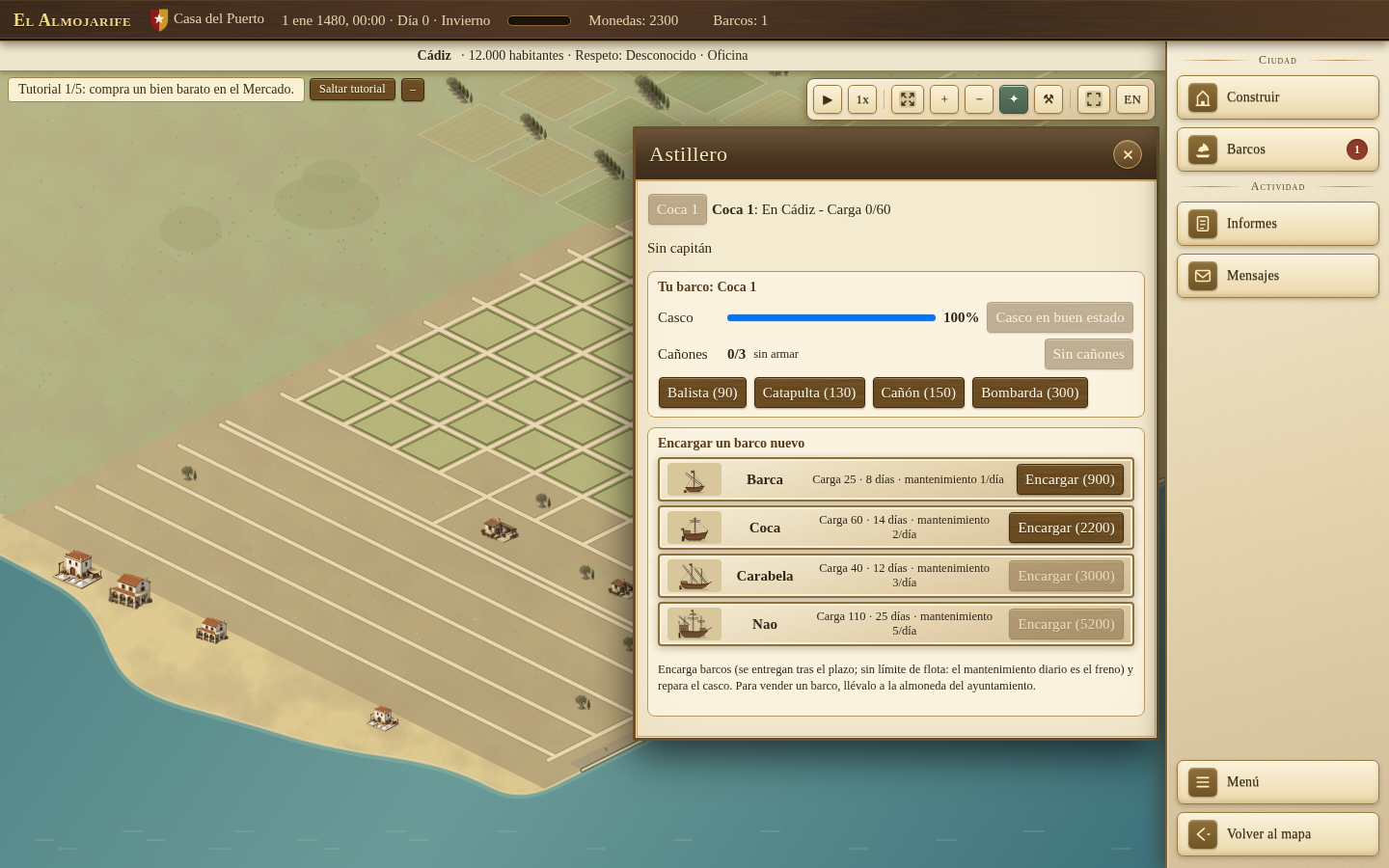Collapse the tutorial hint with minus button

point(413,90)
